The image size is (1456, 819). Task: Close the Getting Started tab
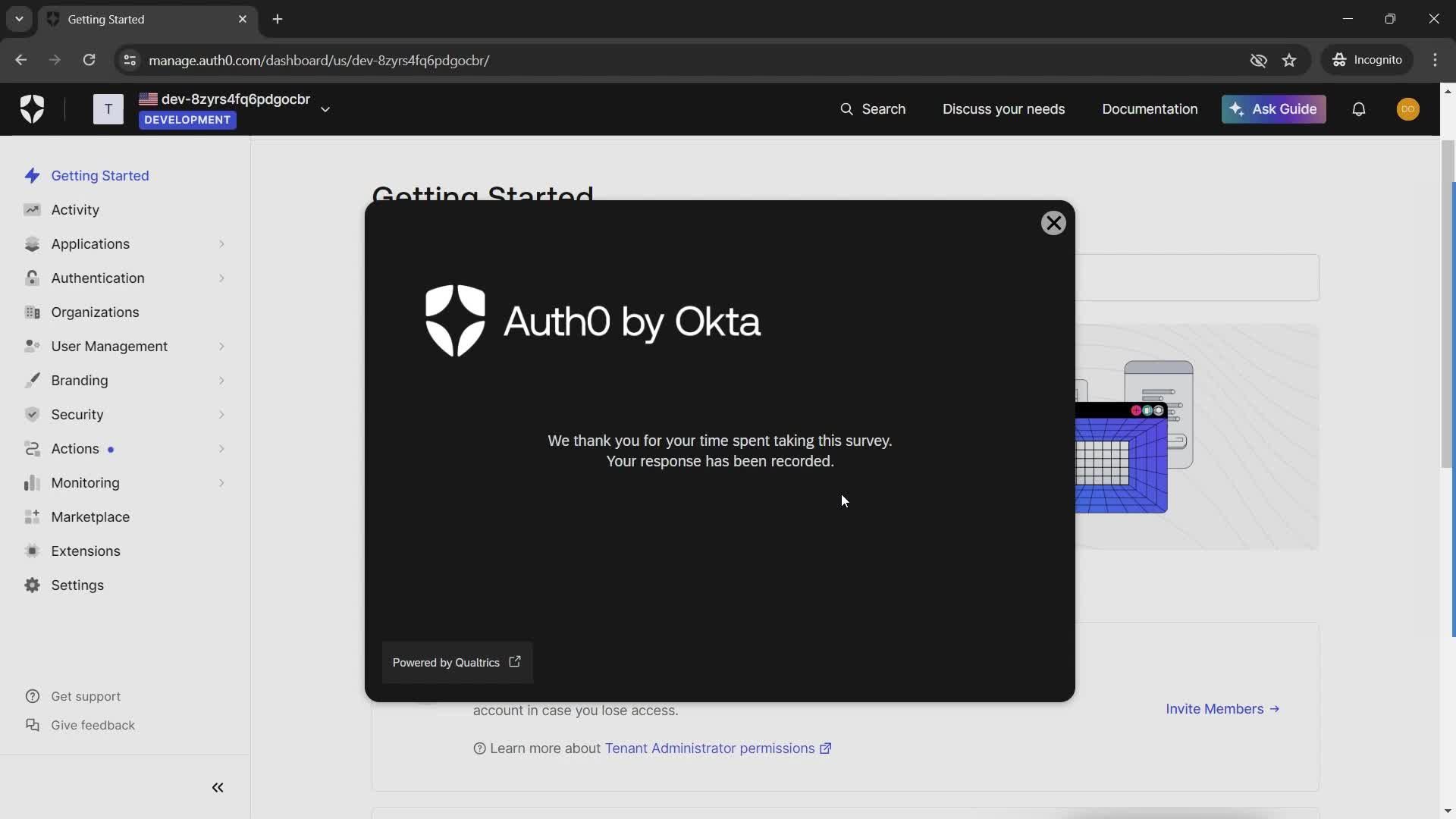point(243,19)
